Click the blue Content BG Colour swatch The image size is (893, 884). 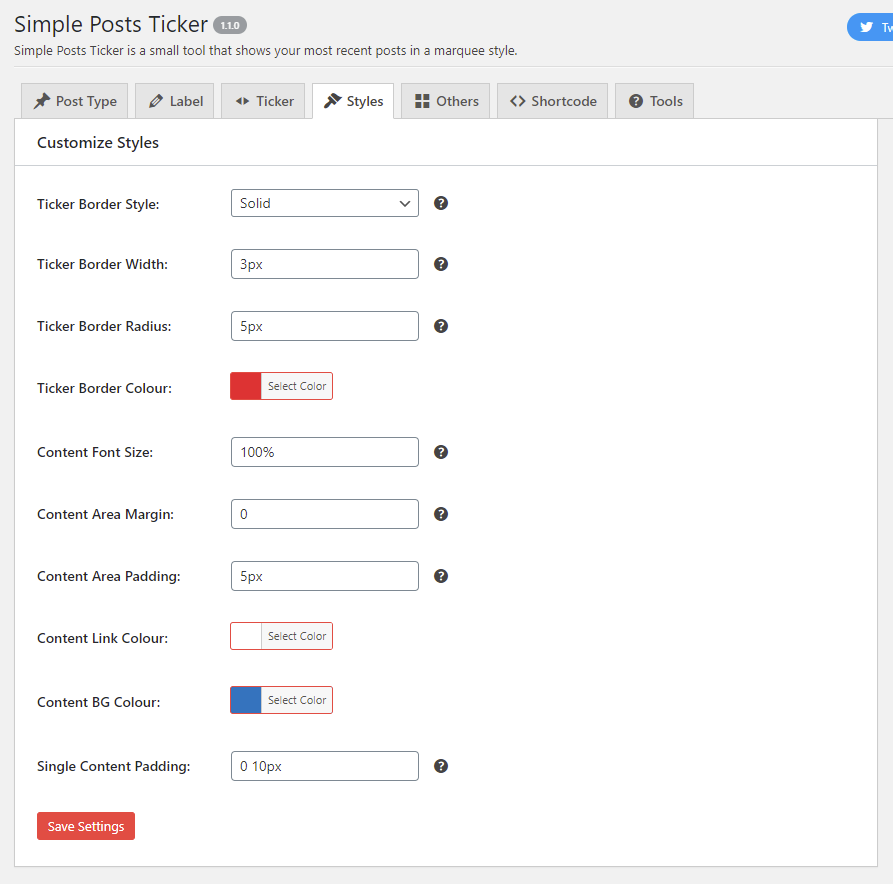point(246,700)
